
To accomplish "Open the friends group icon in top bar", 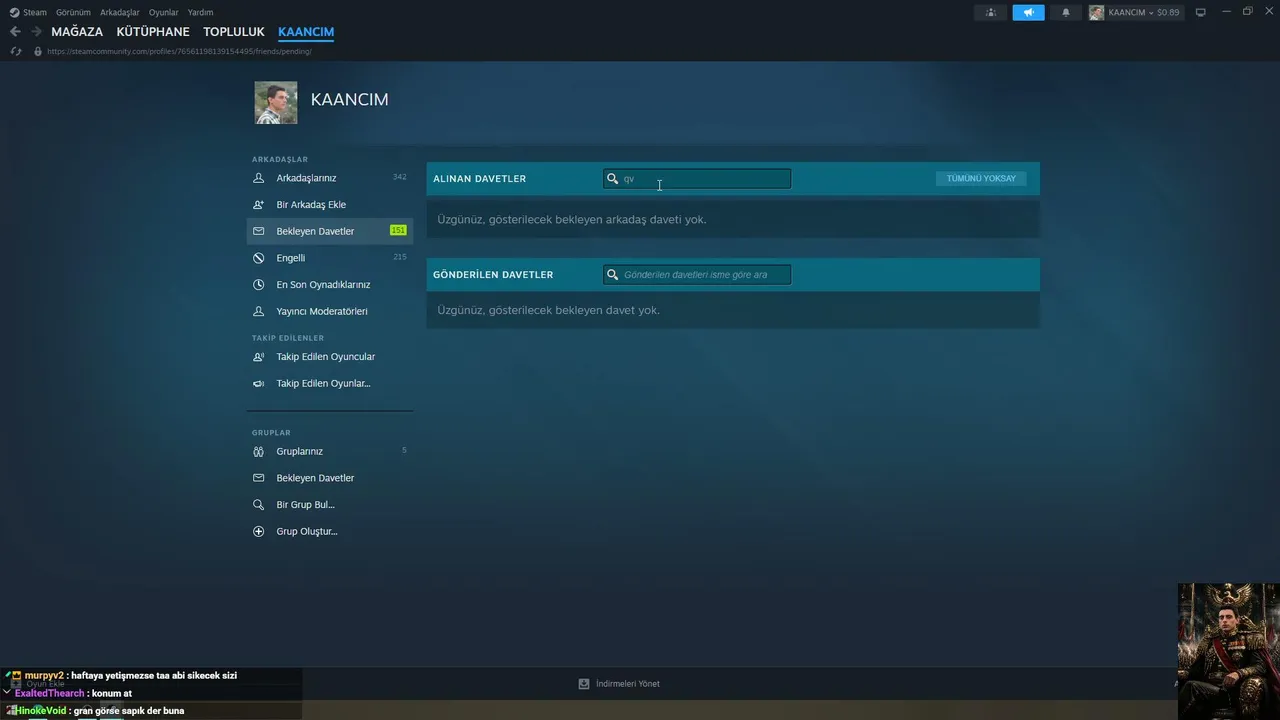I will (x=991, y=12).
